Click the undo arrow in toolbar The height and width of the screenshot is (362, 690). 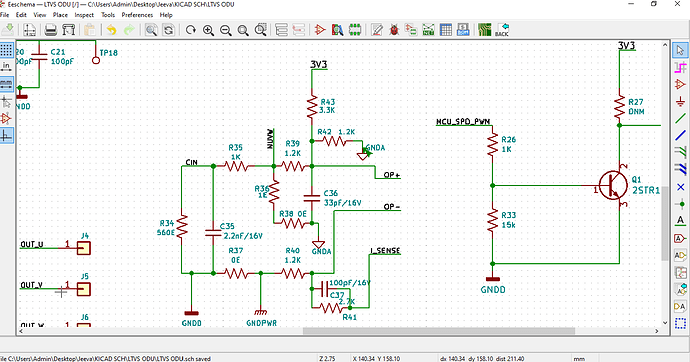coord(111,30)
